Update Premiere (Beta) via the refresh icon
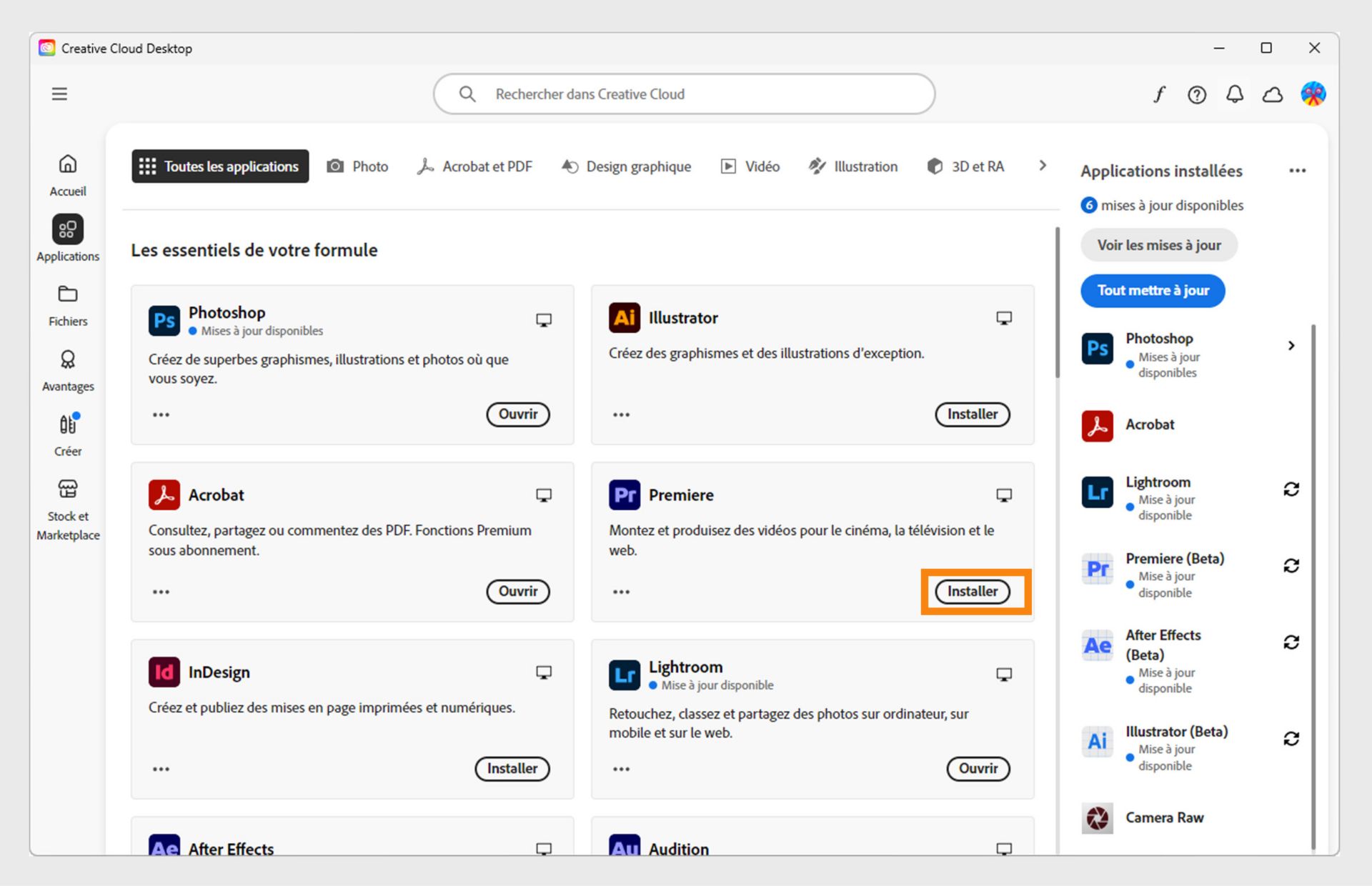The height and width of the screenshot is (886, 1372). pos(1291,566)
